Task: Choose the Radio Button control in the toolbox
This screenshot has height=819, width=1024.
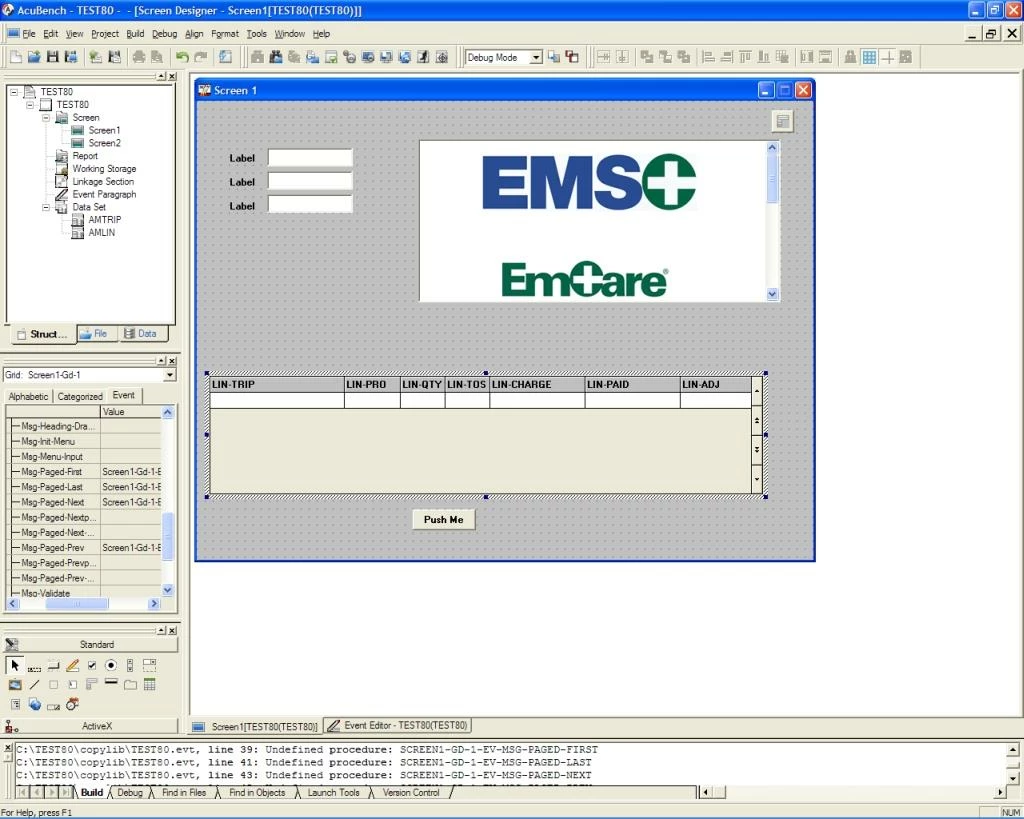Action: point(111,666)
